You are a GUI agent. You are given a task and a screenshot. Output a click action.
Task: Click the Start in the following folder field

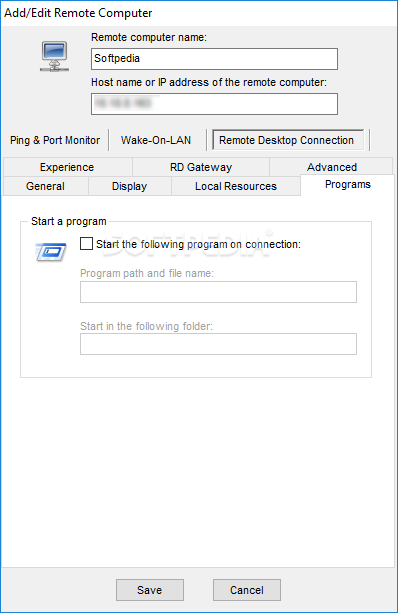[x=218, y=344]
